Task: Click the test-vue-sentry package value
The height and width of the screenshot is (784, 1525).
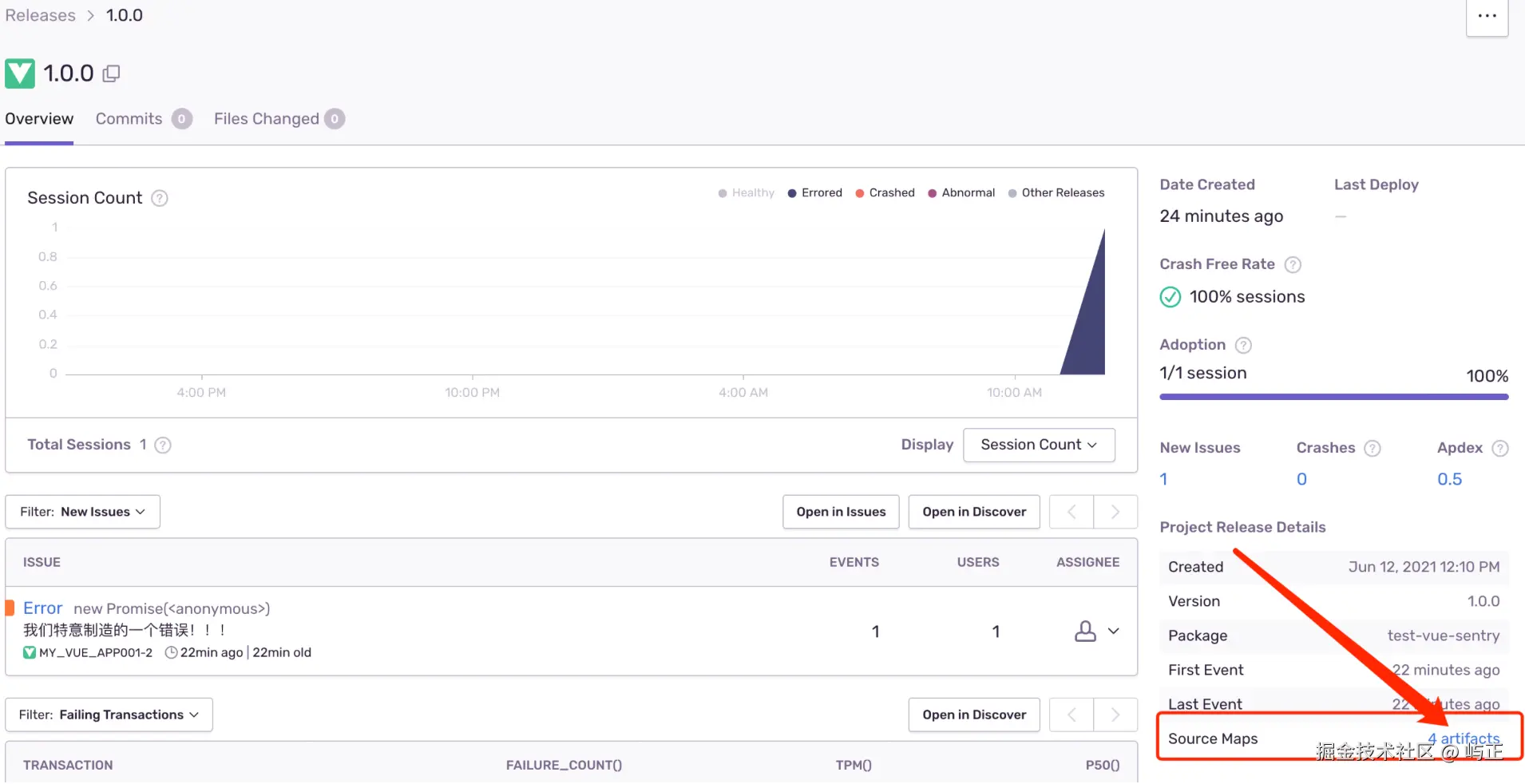Action: (1444, 636)
